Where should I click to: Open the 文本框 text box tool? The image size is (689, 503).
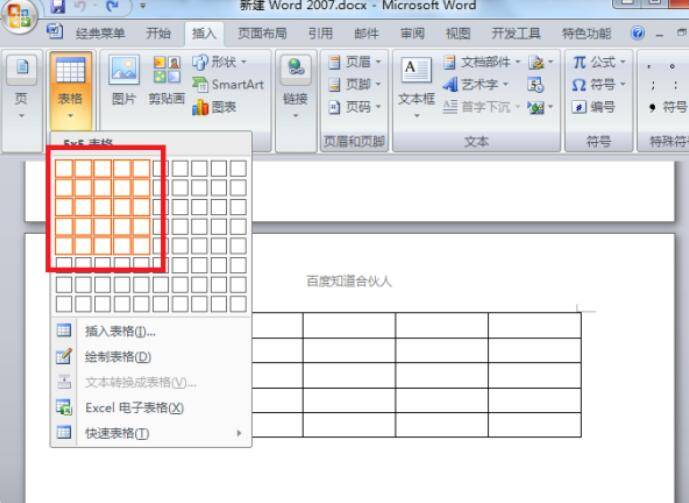(416, 84)
